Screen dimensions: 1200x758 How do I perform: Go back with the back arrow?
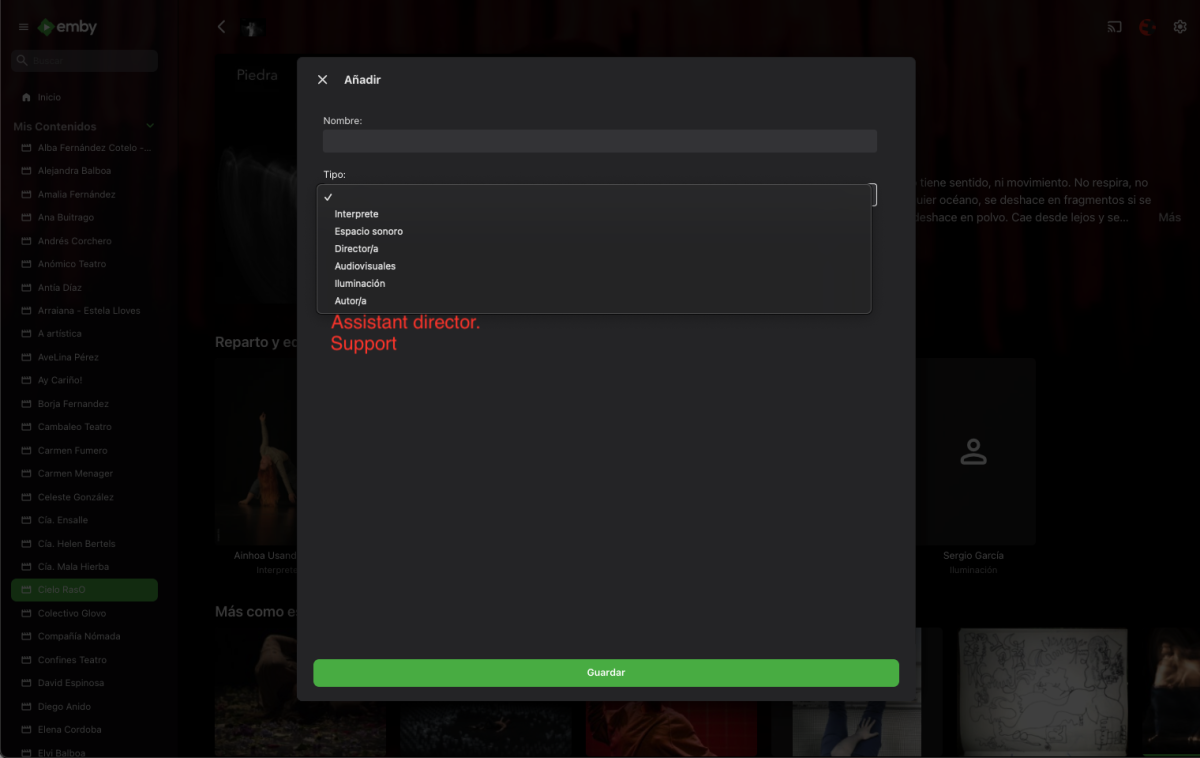[221, 27]
